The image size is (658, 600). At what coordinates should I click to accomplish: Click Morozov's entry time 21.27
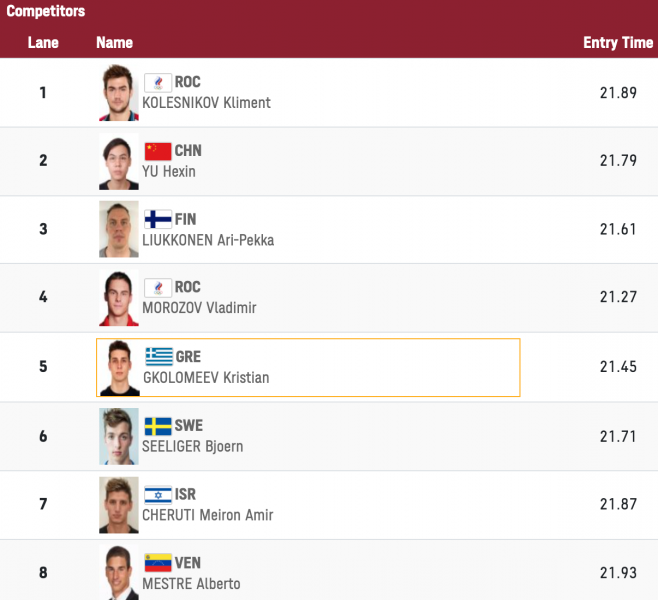(618, 298)
